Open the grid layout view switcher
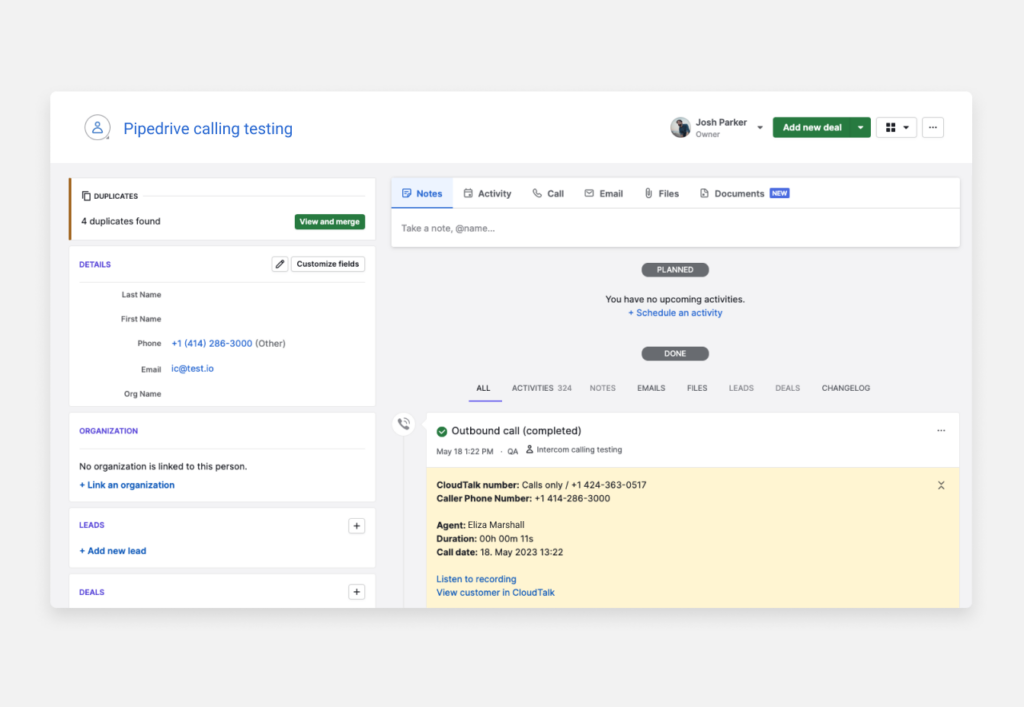This screenshot has height=707, width=1024. tap(897, 127)
